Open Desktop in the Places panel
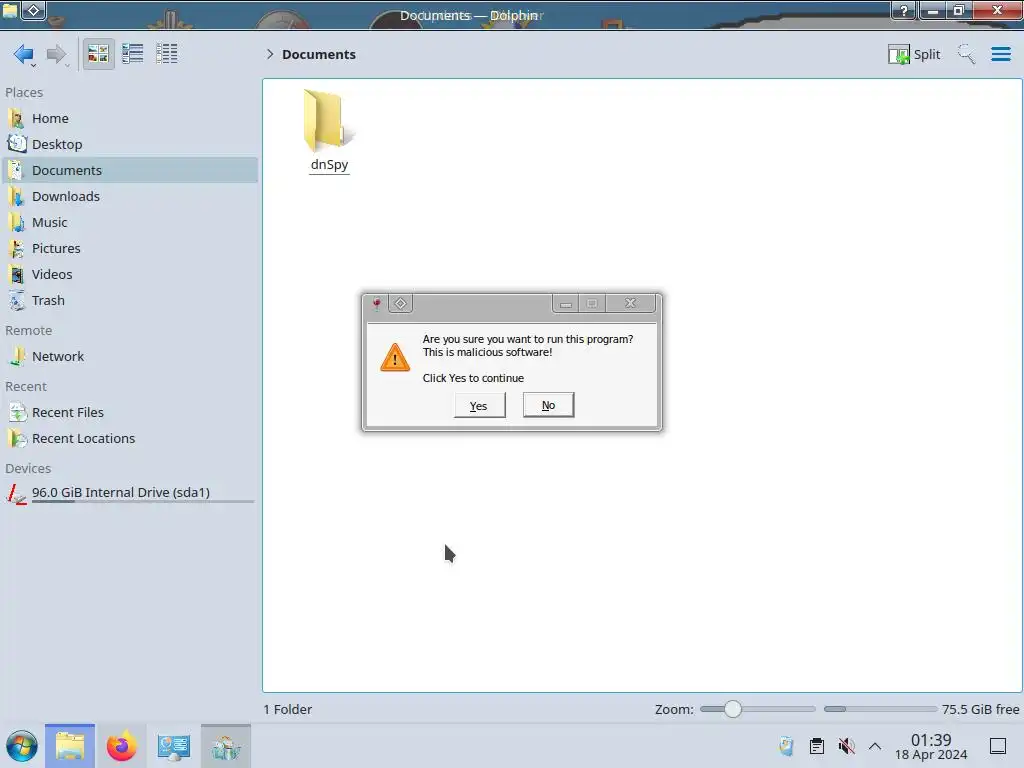 (131, 144)
